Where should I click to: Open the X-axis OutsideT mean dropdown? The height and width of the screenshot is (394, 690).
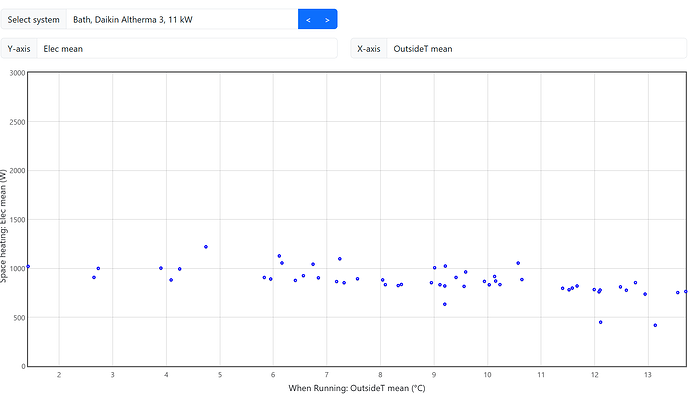pyautogui.click(x=536, y=48)
